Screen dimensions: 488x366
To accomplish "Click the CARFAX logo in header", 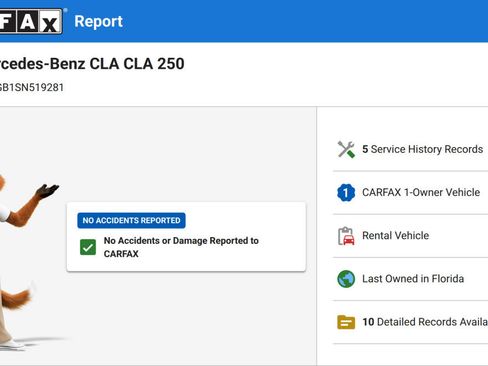I will [x=31, y=21].
